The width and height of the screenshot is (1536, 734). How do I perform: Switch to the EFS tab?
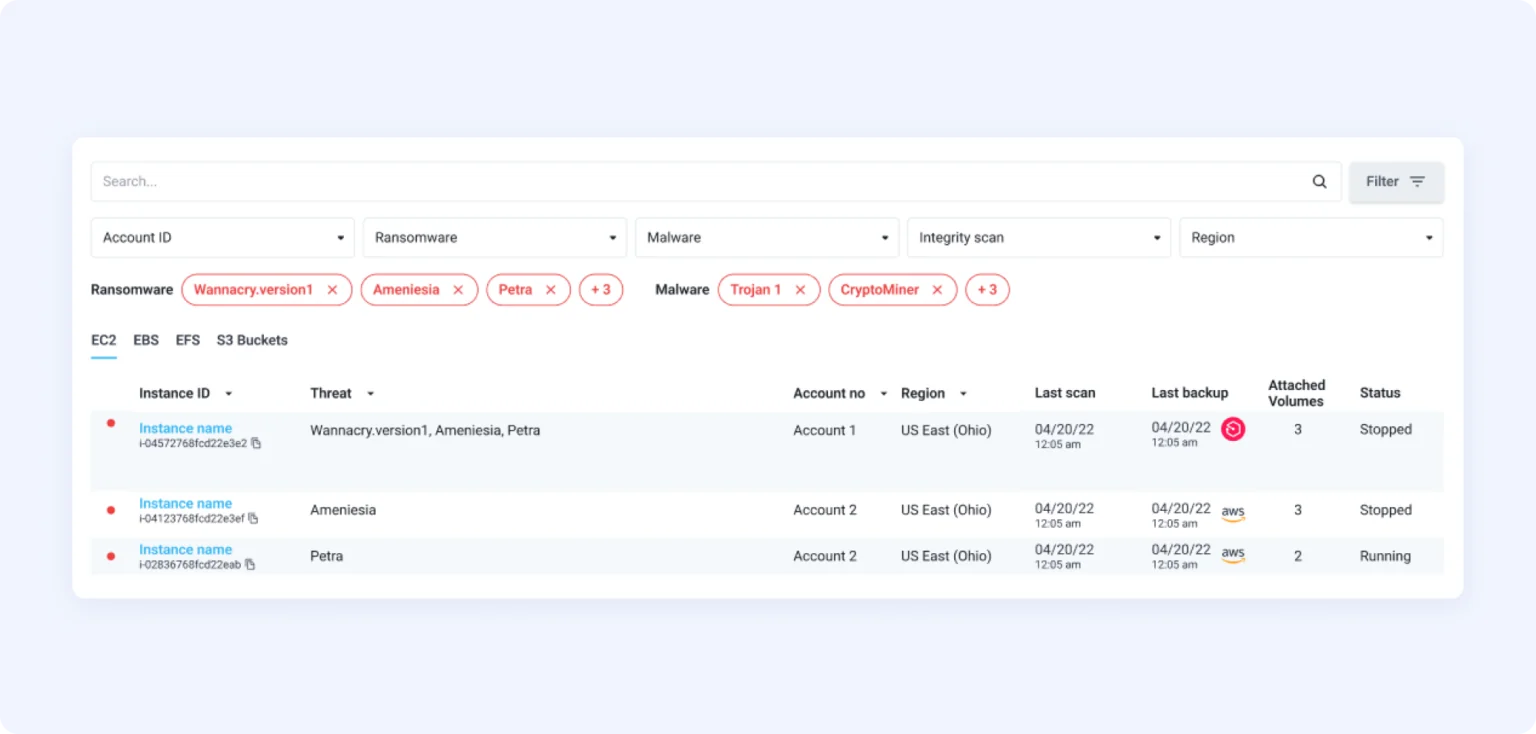[188, 340]
